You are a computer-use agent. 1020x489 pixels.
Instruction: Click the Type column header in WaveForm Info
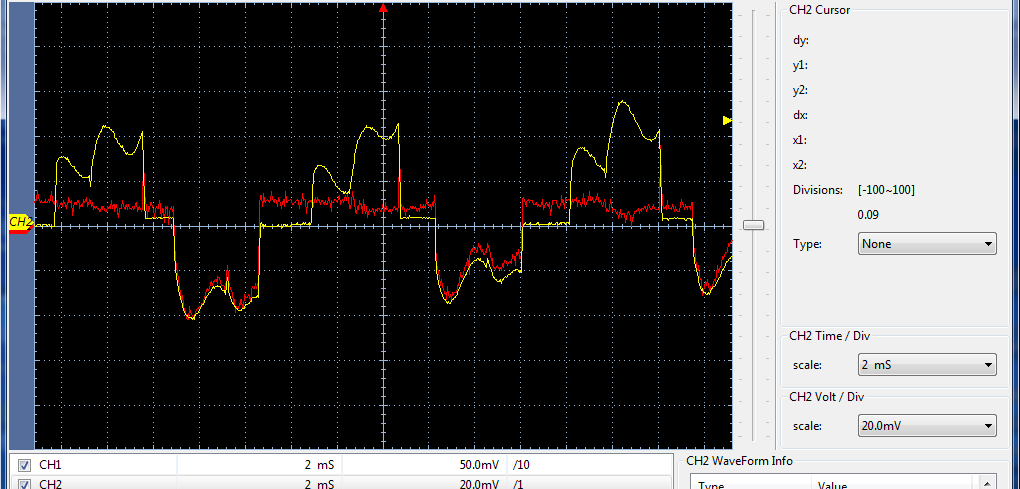click(x=712, y=485)
